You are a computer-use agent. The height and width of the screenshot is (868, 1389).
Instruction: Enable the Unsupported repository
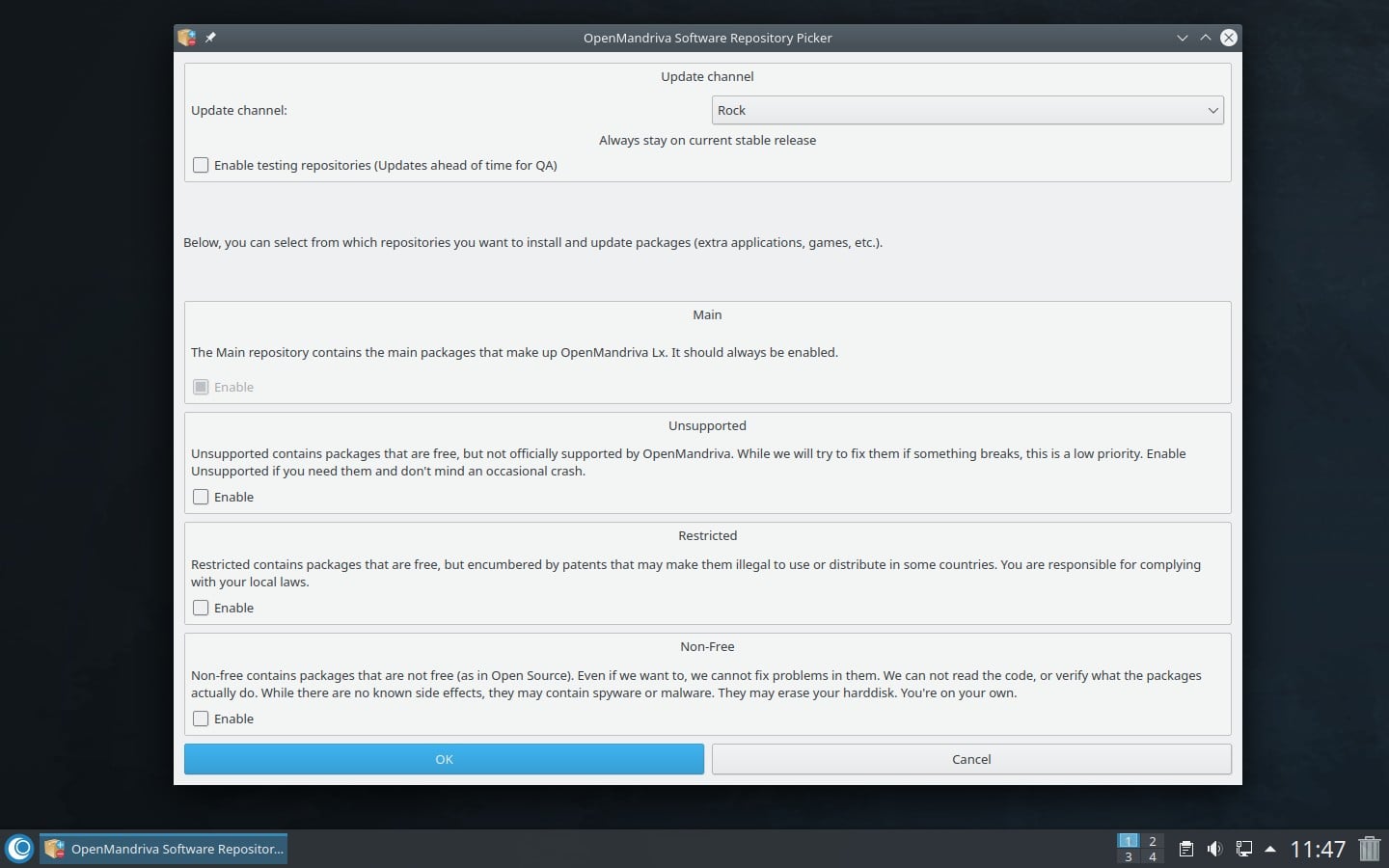tap(201, 497)
